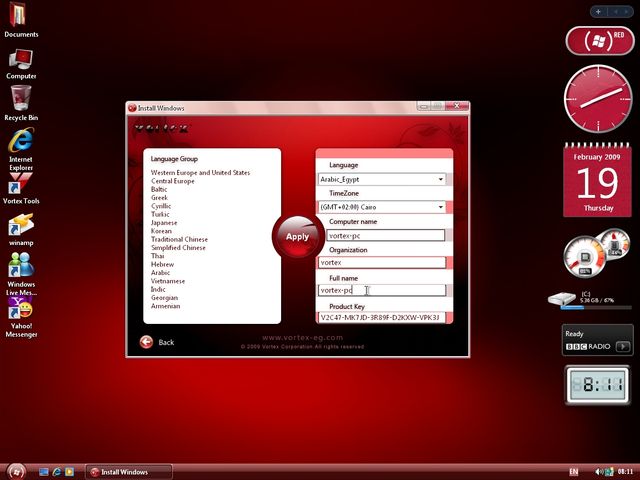This screenshot has width=640, height=480.
Task: Launch Internet Explorer from desktop
Action: 21,149
